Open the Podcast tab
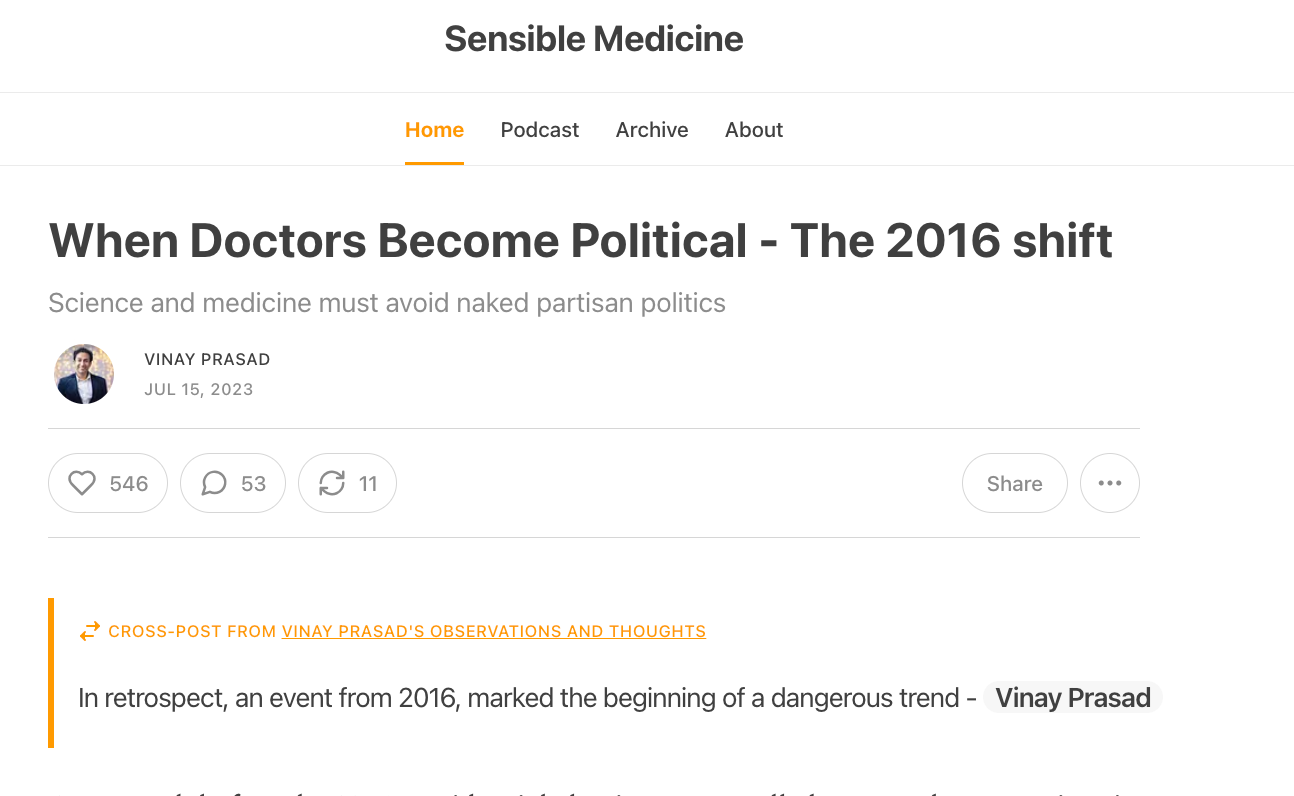Screen dimensions: 1294x796 (540, 130)
